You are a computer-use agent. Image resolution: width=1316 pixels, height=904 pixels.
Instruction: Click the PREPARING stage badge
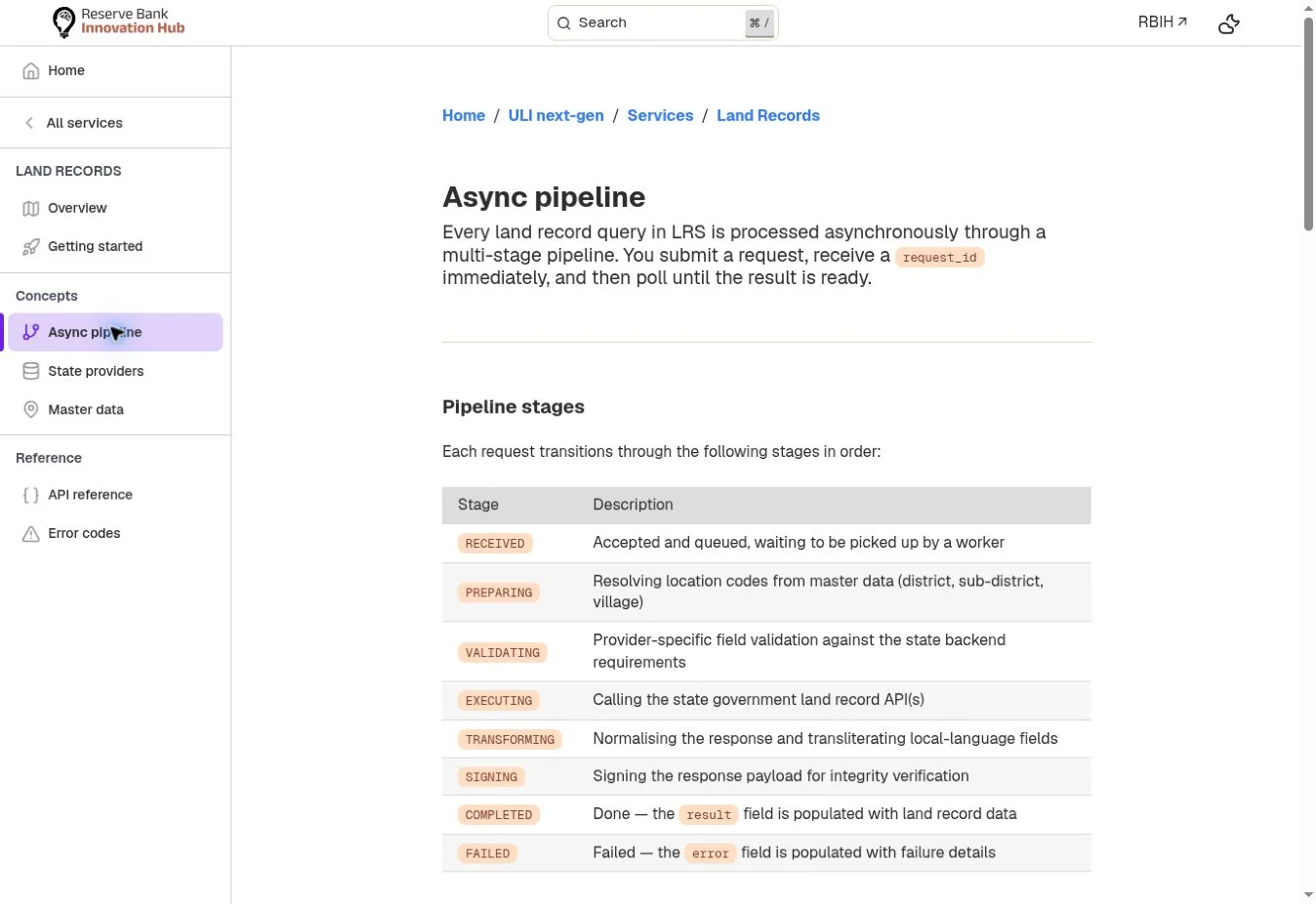[x=499, y=593]
